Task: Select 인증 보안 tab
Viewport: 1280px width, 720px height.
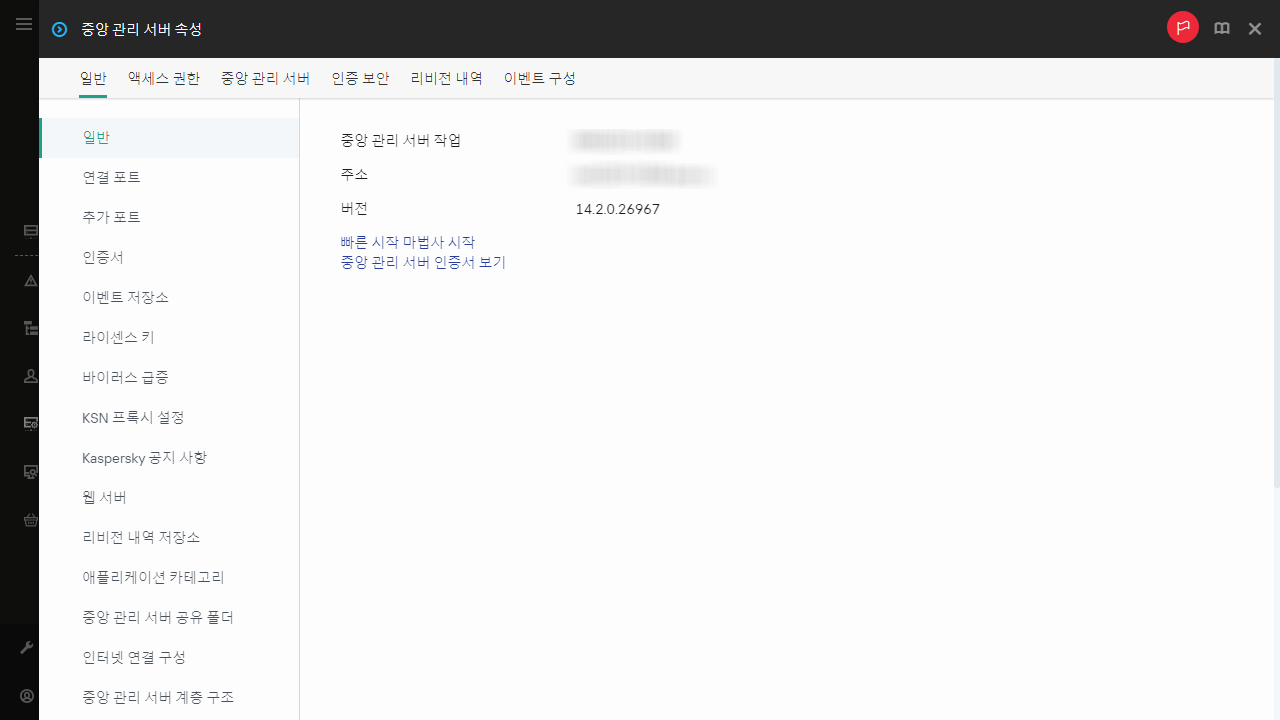Action: pos(360,78)
